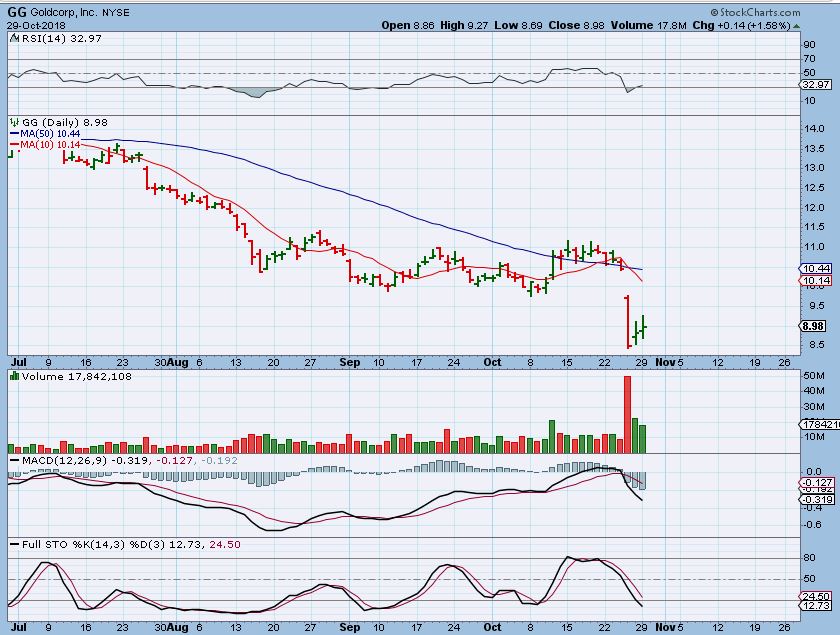This screenshot has width=840, height=635.
Task: Click the GG ticker symbol in header
Action: [x=16, y=12]
